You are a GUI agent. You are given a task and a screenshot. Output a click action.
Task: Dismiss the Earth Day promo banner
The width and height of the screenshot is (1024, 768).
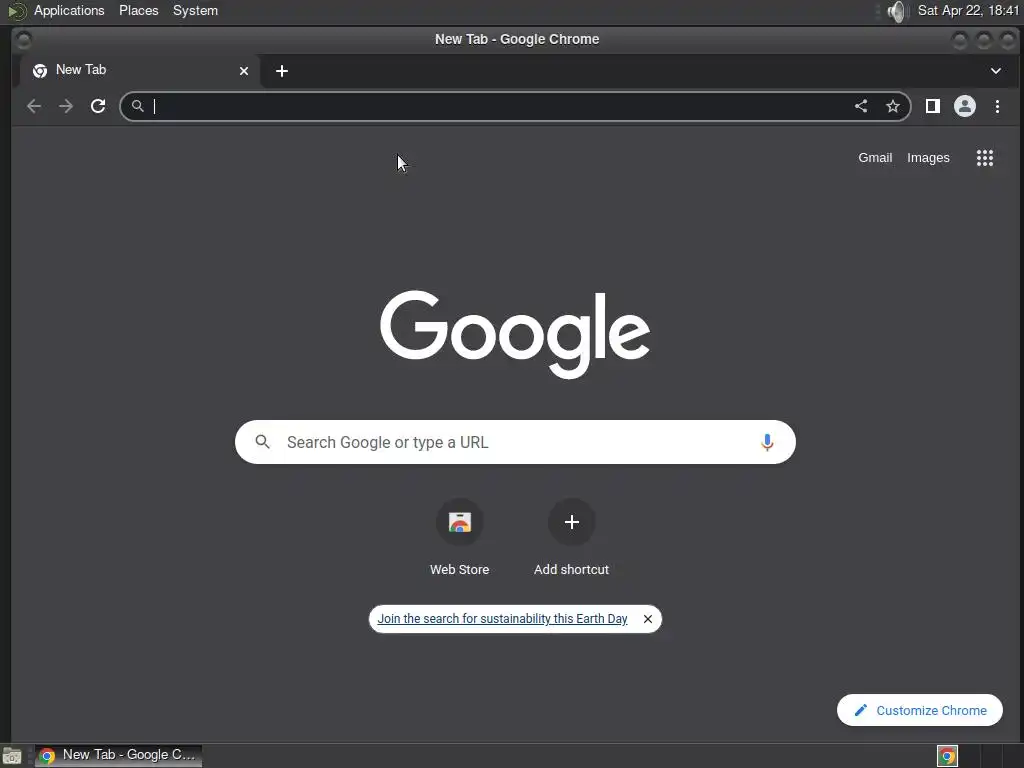point(648,618)
